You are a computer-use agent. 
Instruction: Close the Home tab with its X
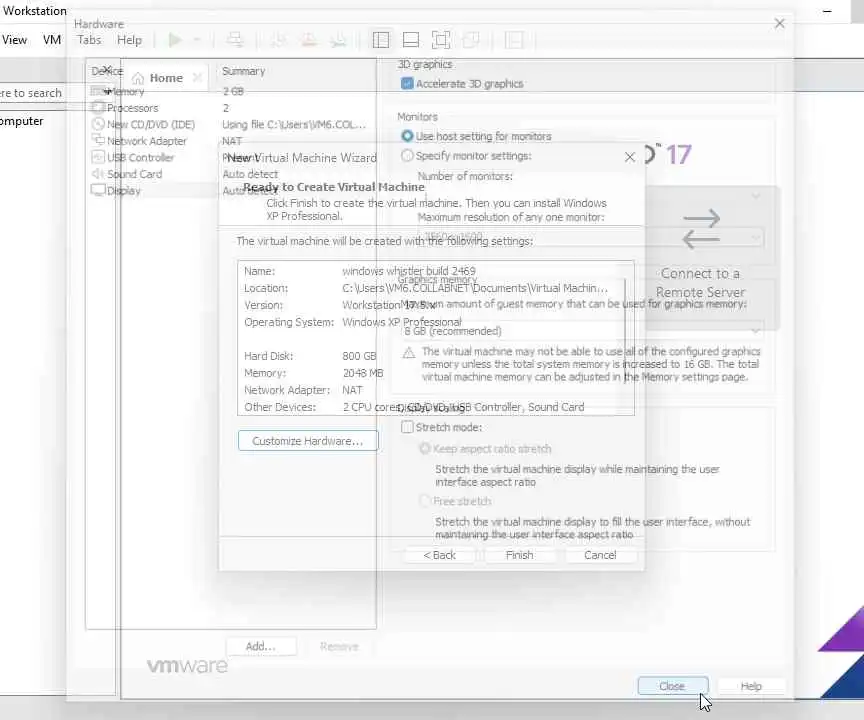coord(197,78)
